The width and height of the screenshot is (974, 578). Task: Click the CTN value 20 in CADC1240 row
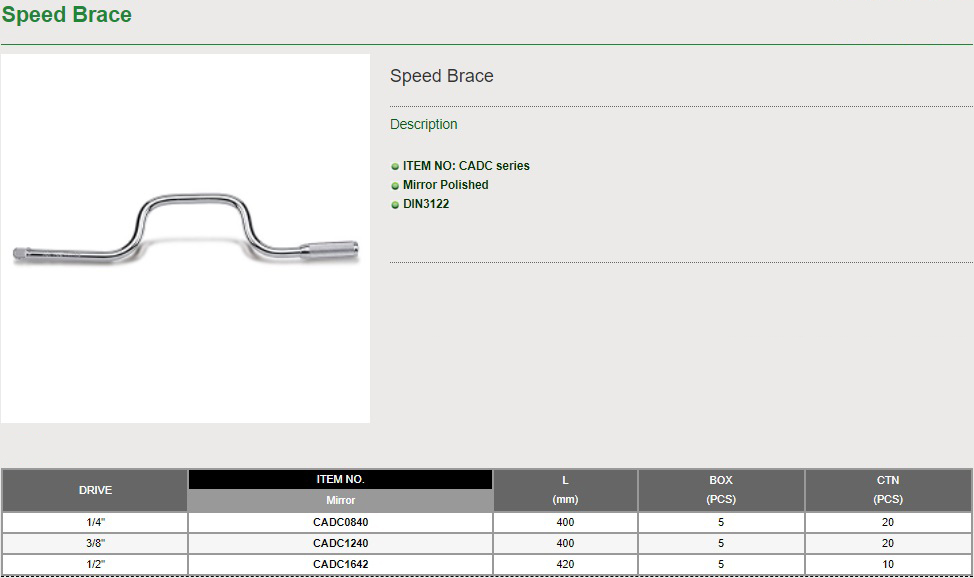click(x=888, y=543)
